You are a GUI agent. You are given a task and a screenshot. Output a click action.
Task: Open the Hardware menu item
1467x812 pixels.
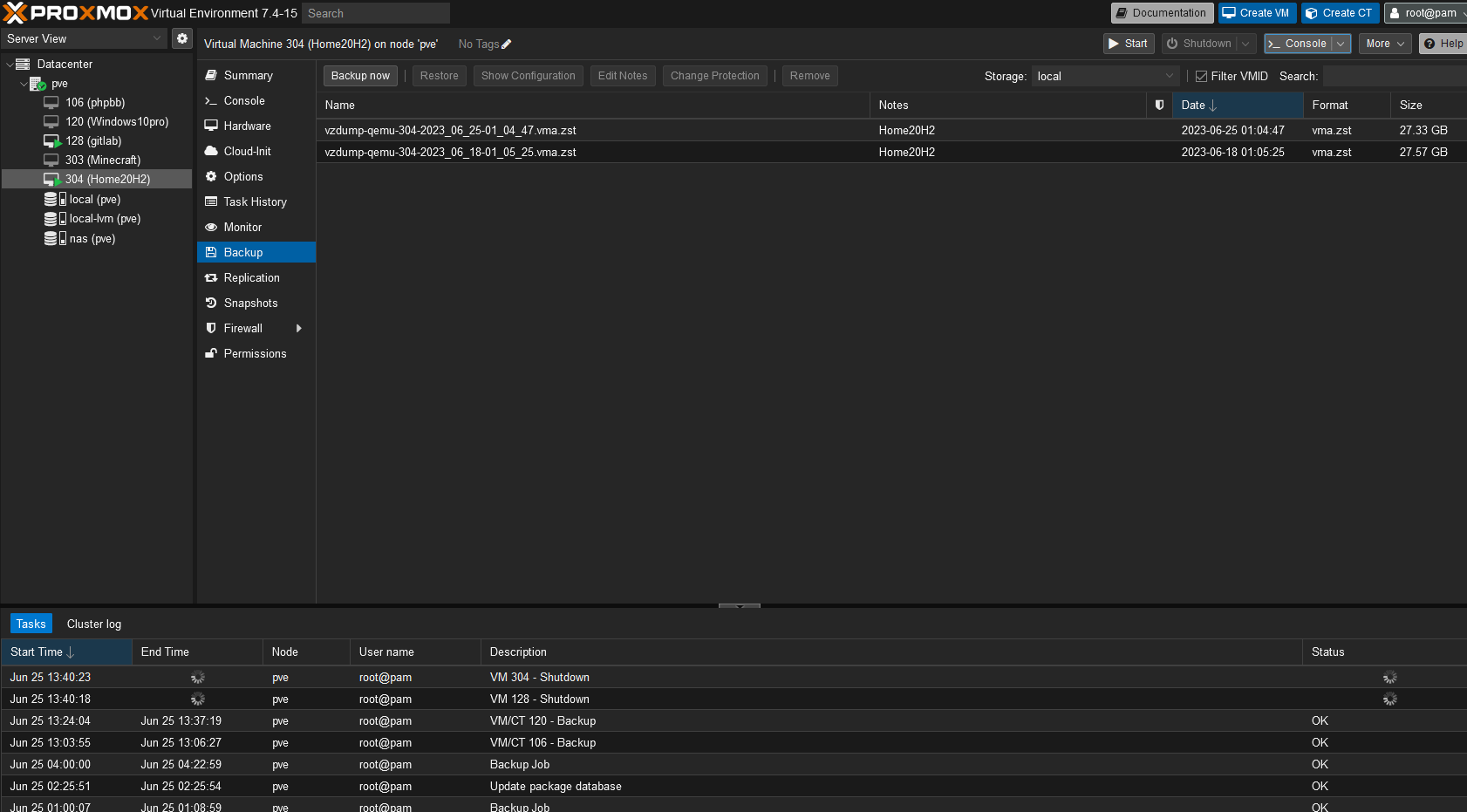click(256, 126)
